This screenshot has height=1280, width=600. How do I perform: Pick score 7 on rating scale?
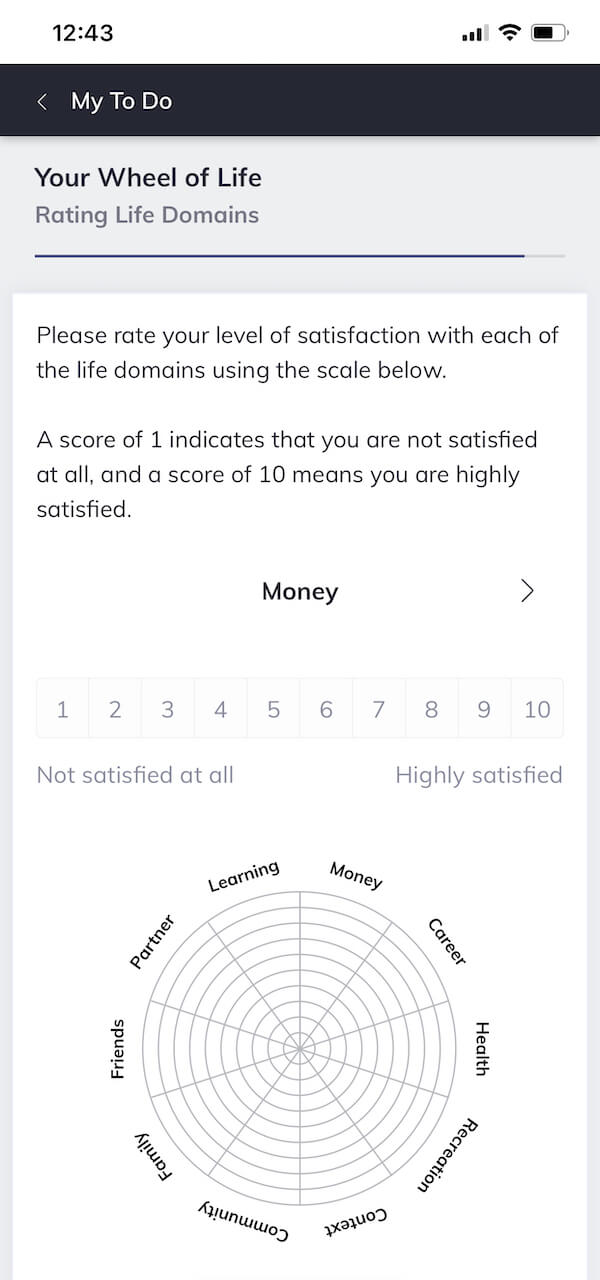379,709
